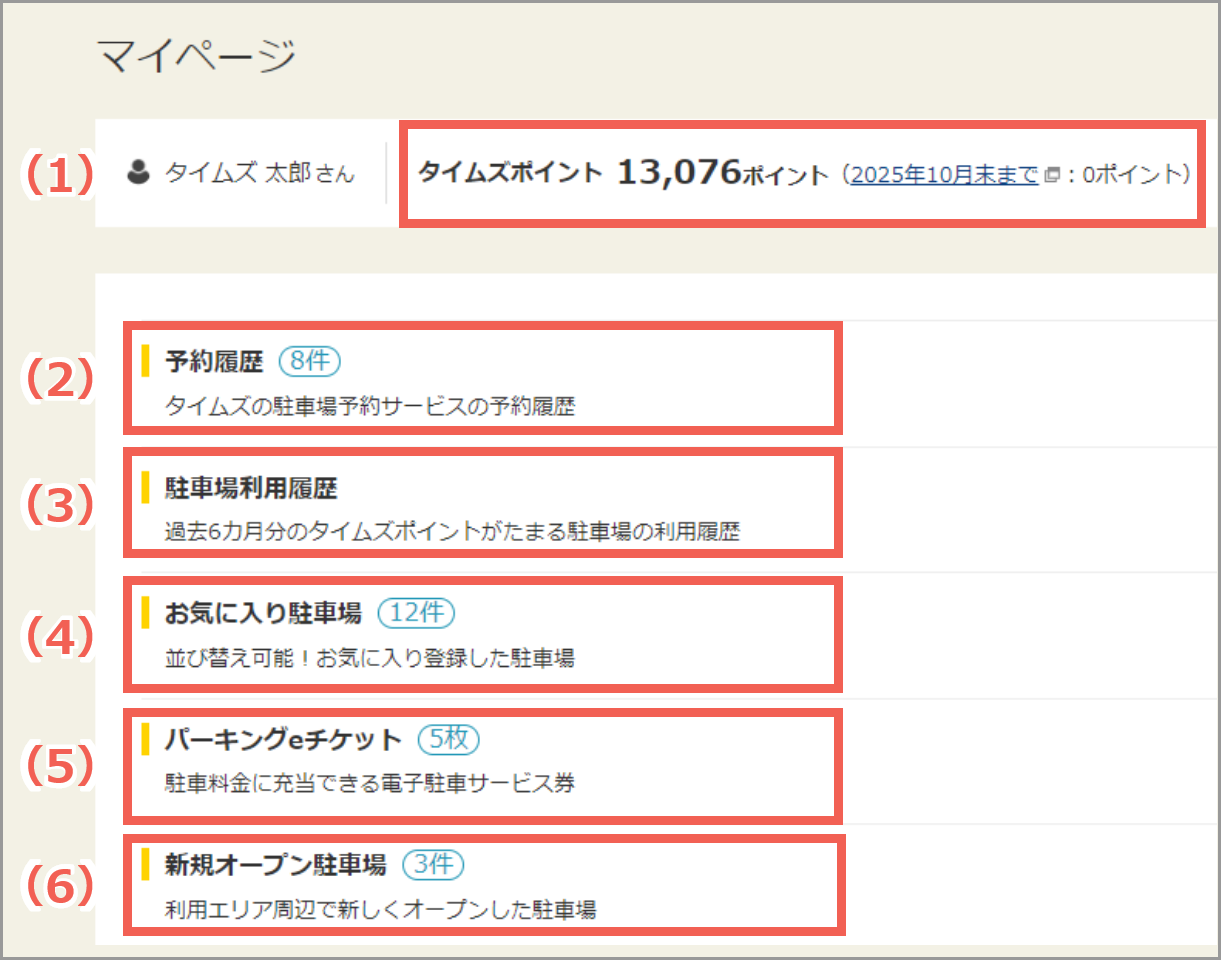Click the yellow marker beside 予約履歴
The width and height of the screenshot is (1221, 960).
coord(145,361)
